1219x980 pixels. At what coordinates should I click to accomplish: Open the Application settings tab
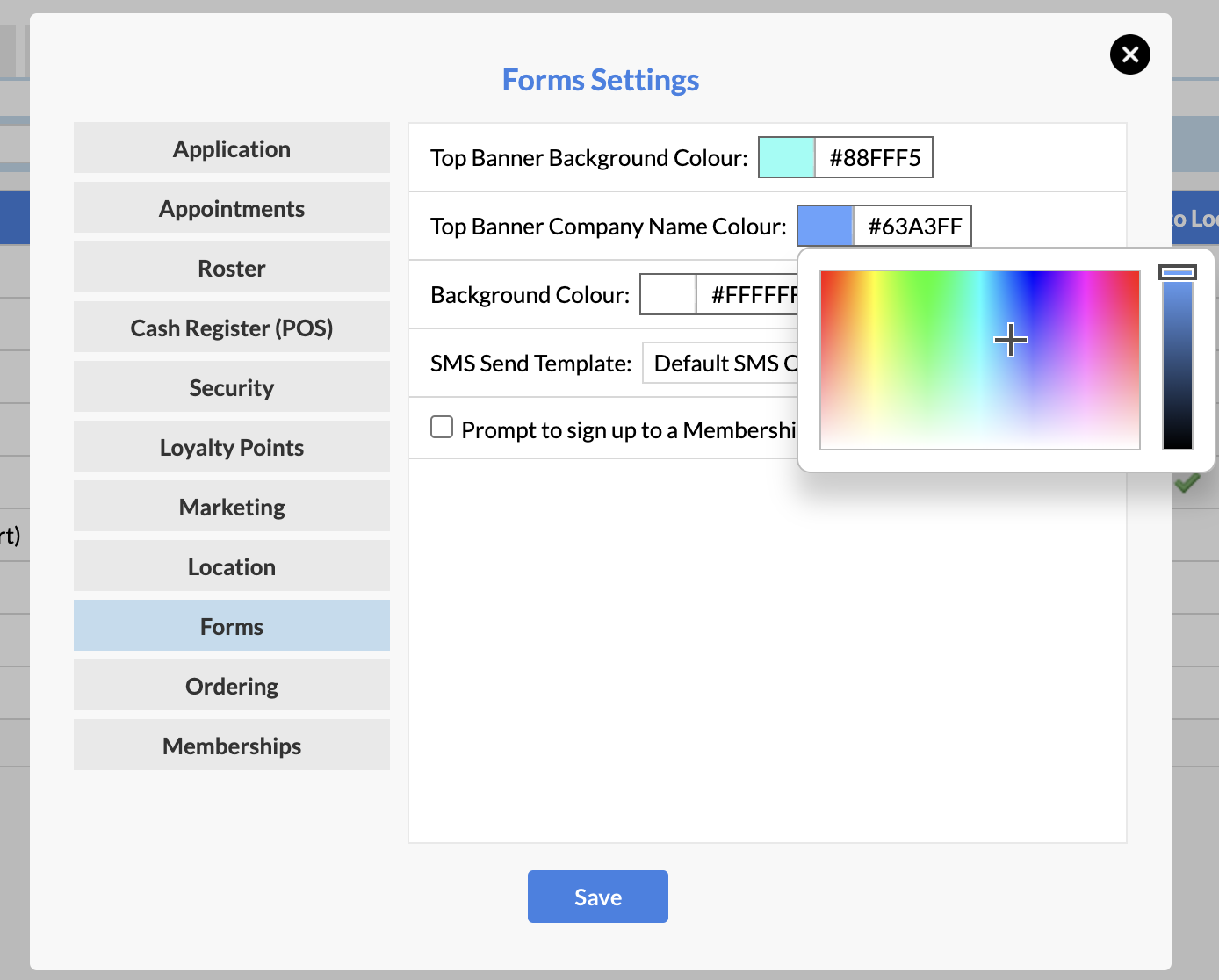pyautogui.click(x=232, y=148)
